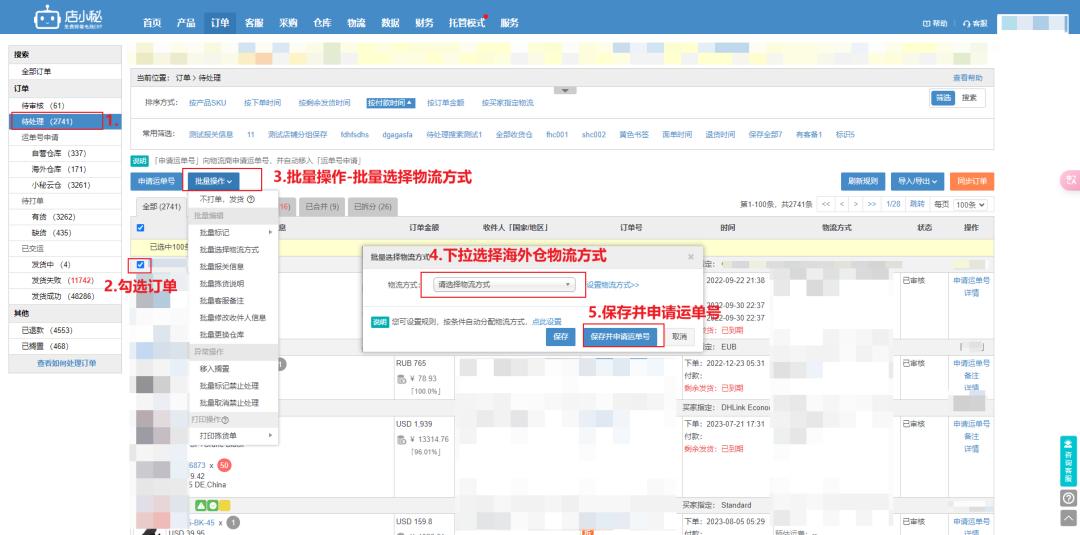Switch to the 搜索 mode toggle

[970, 98]
